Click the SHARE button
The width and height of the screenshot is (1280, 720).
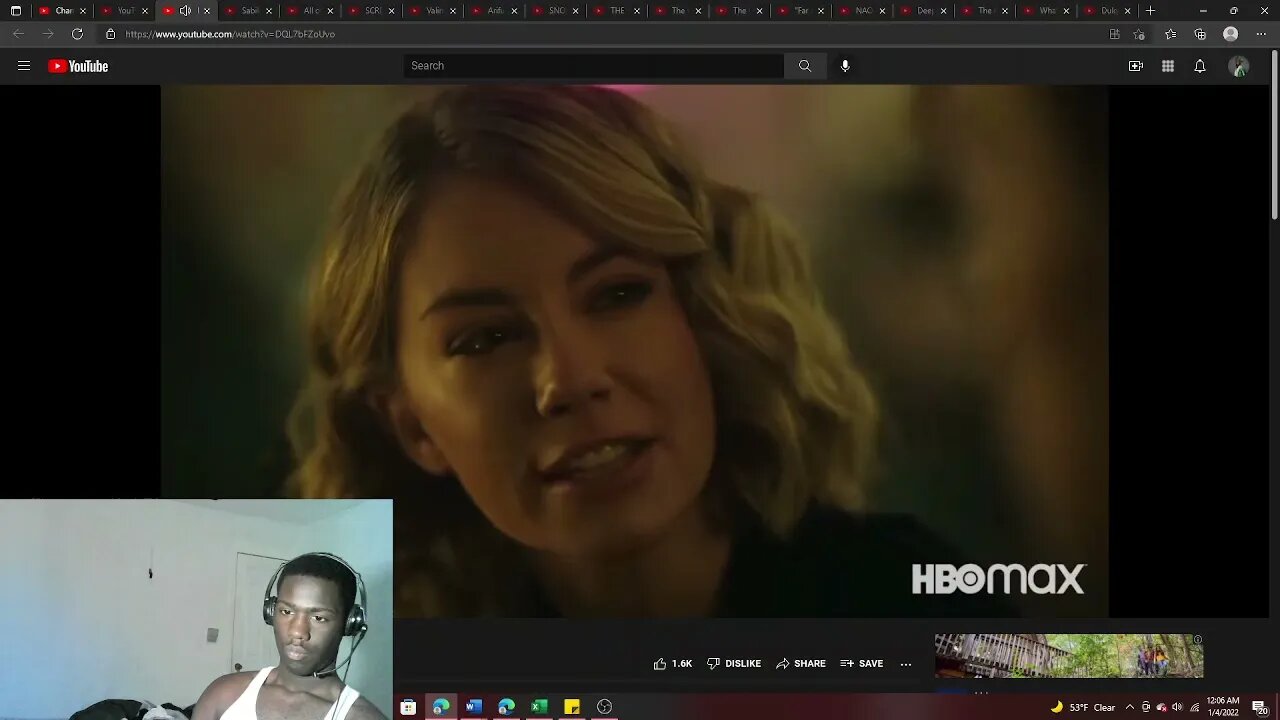coord(801,664)
